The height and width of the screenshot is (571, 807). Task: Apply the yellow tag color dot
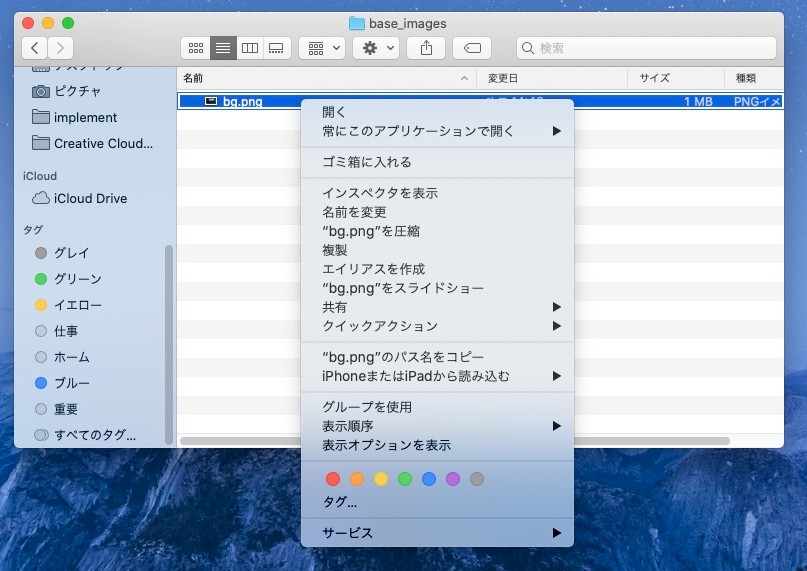[381, 479]
